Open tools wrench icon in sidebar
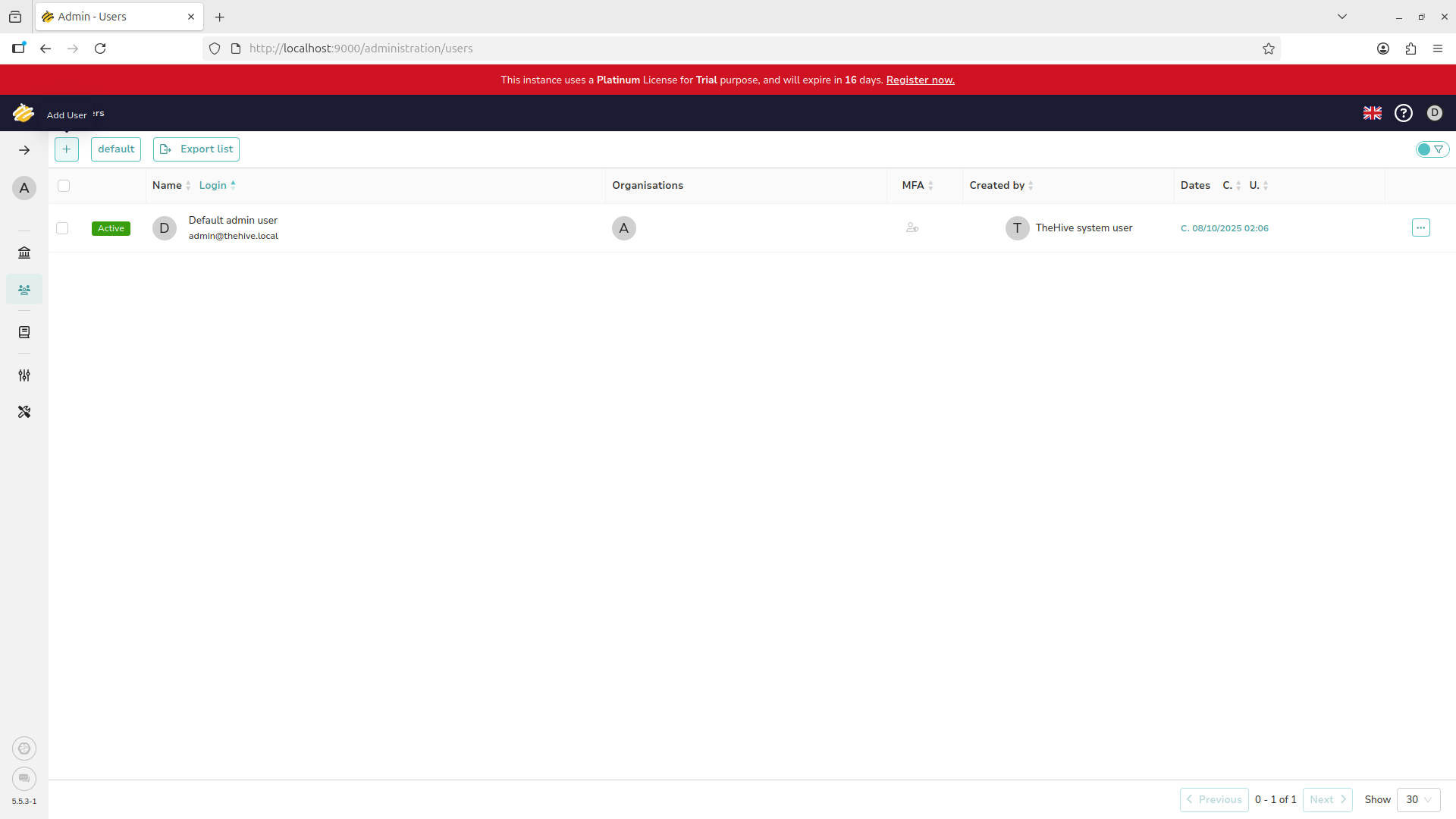The height and width of the screenshot is (819, 1456). (24, 412)
